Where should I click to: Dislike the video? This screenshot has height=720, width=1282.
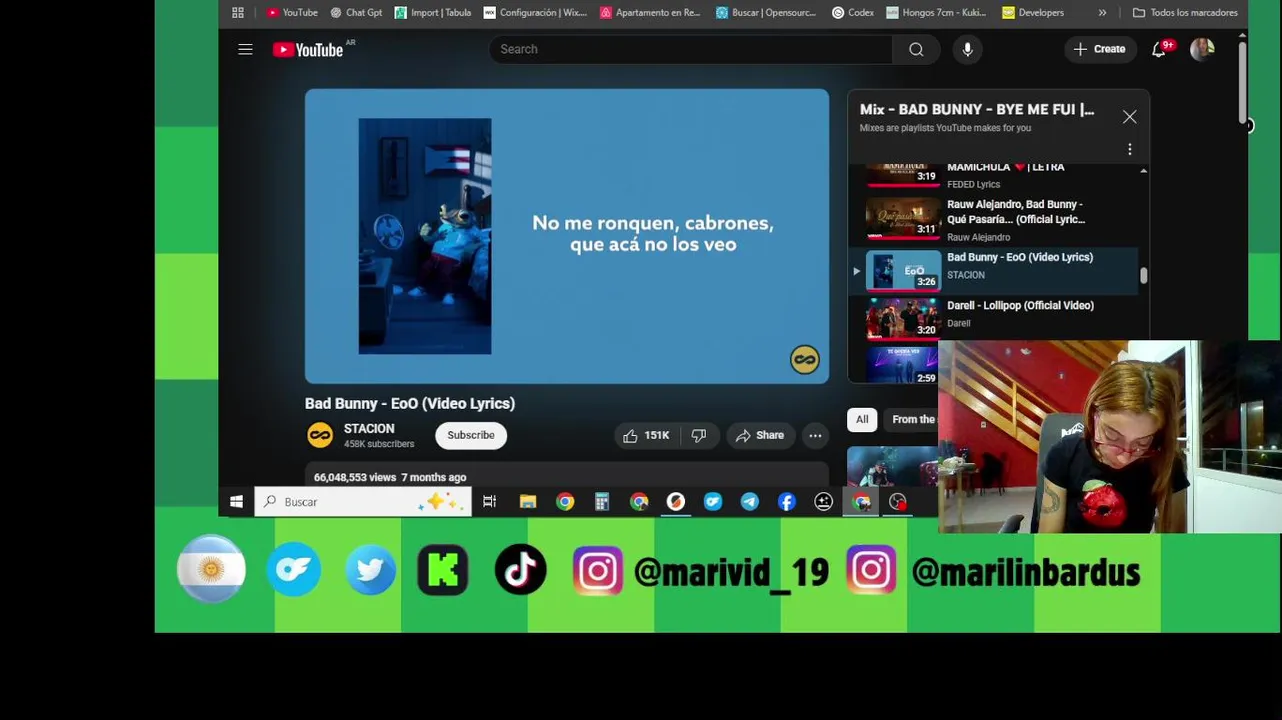click(699, 435)
